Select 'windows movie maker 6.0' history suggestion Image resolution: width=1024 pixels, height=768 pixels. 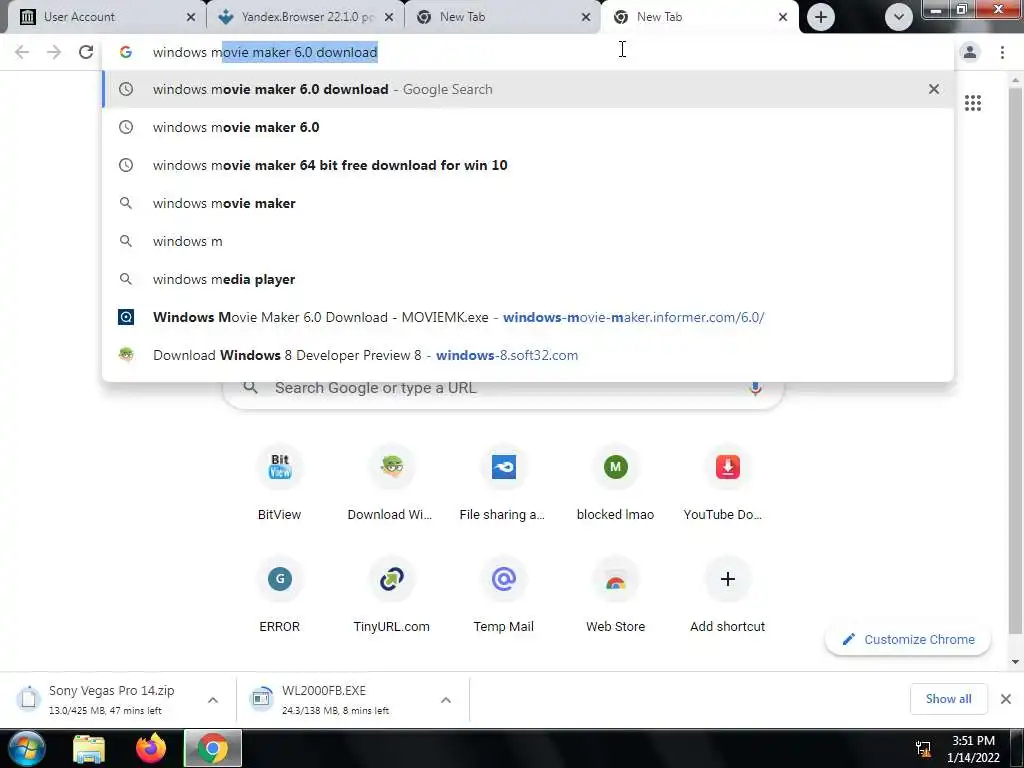click(x=528, y=127)
